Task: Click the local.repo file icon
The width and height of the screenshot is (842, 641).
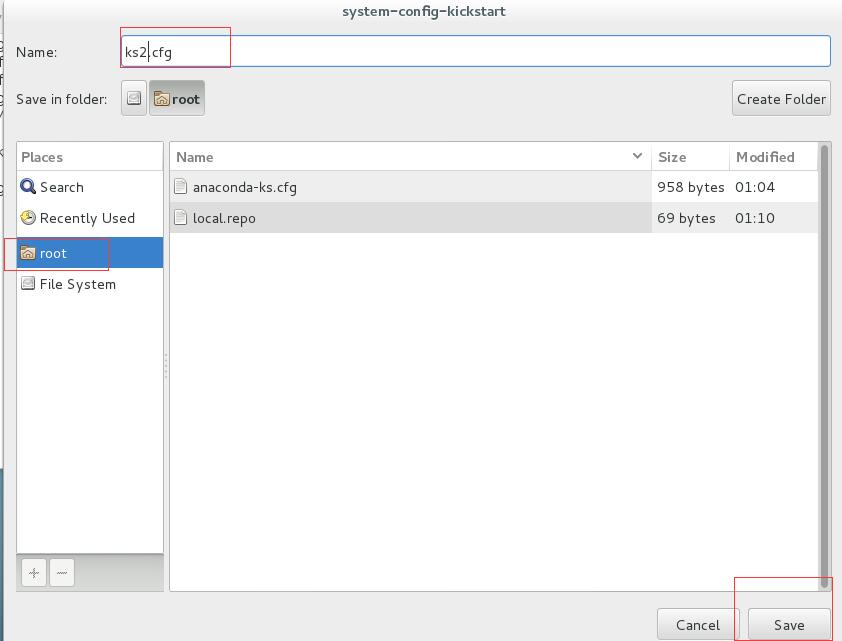Action: click(181, 218)
